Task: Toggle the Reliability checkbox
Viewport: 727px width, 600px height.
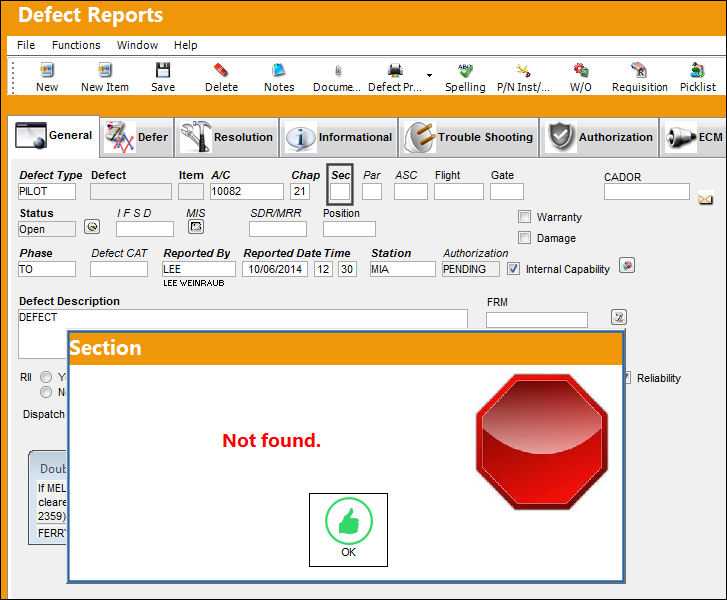Action: (x=627, y=377)
